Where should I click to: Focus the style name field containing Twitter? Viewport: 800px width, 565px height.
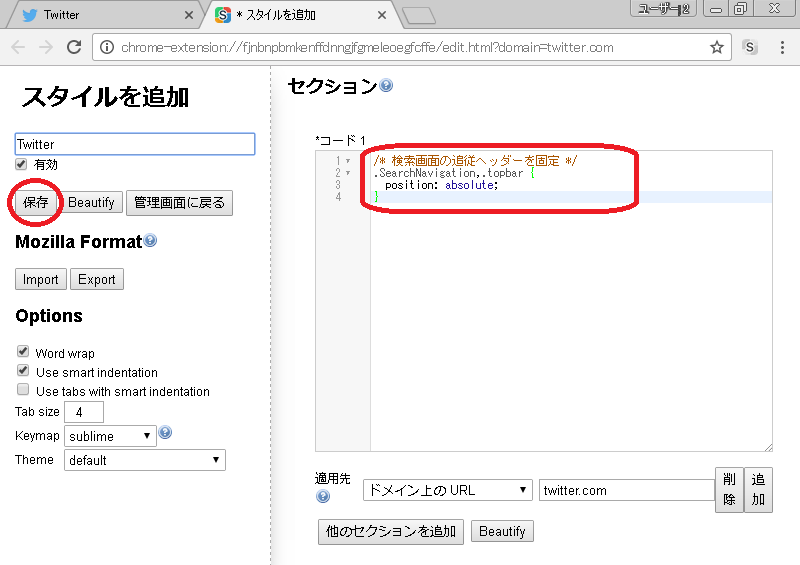tap(135, 144)
